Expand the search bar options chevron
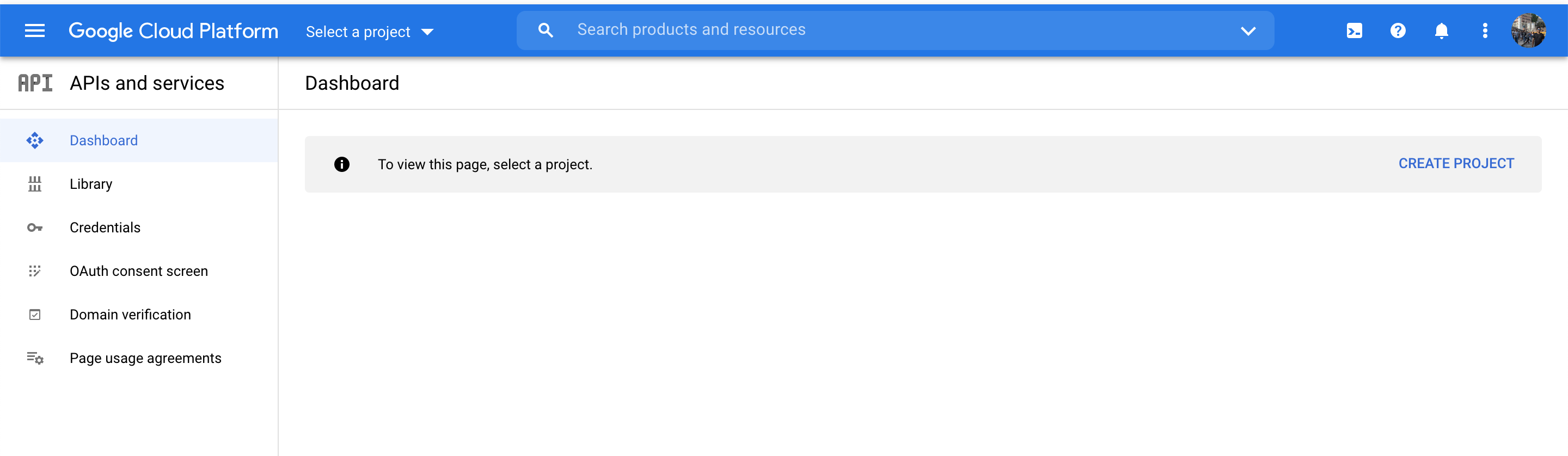Screen dimensions: 1568x456 coord(1248,31)
